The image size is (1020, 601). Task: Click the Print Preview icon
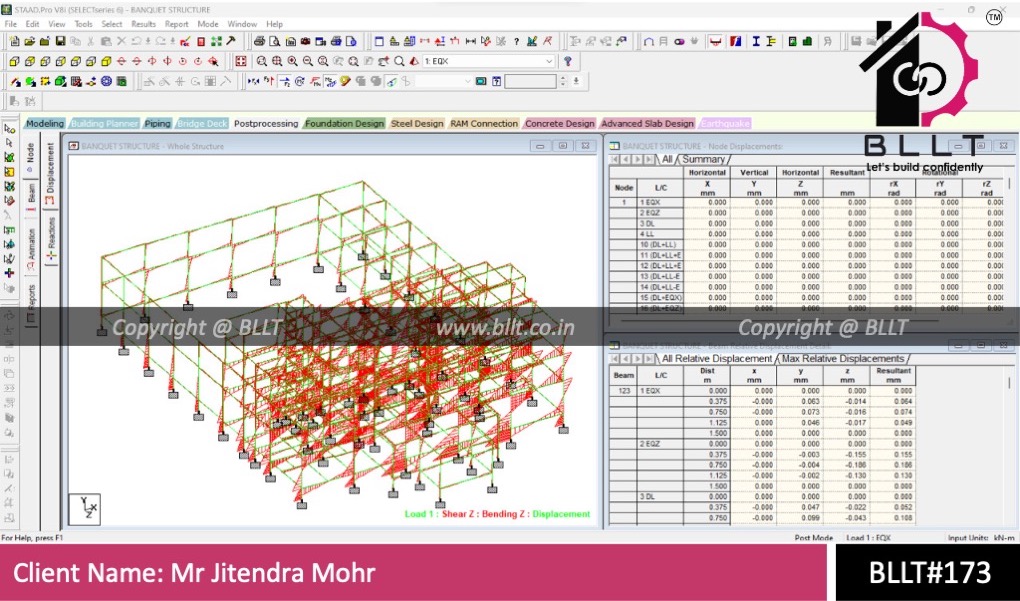(x=275, y=42)
